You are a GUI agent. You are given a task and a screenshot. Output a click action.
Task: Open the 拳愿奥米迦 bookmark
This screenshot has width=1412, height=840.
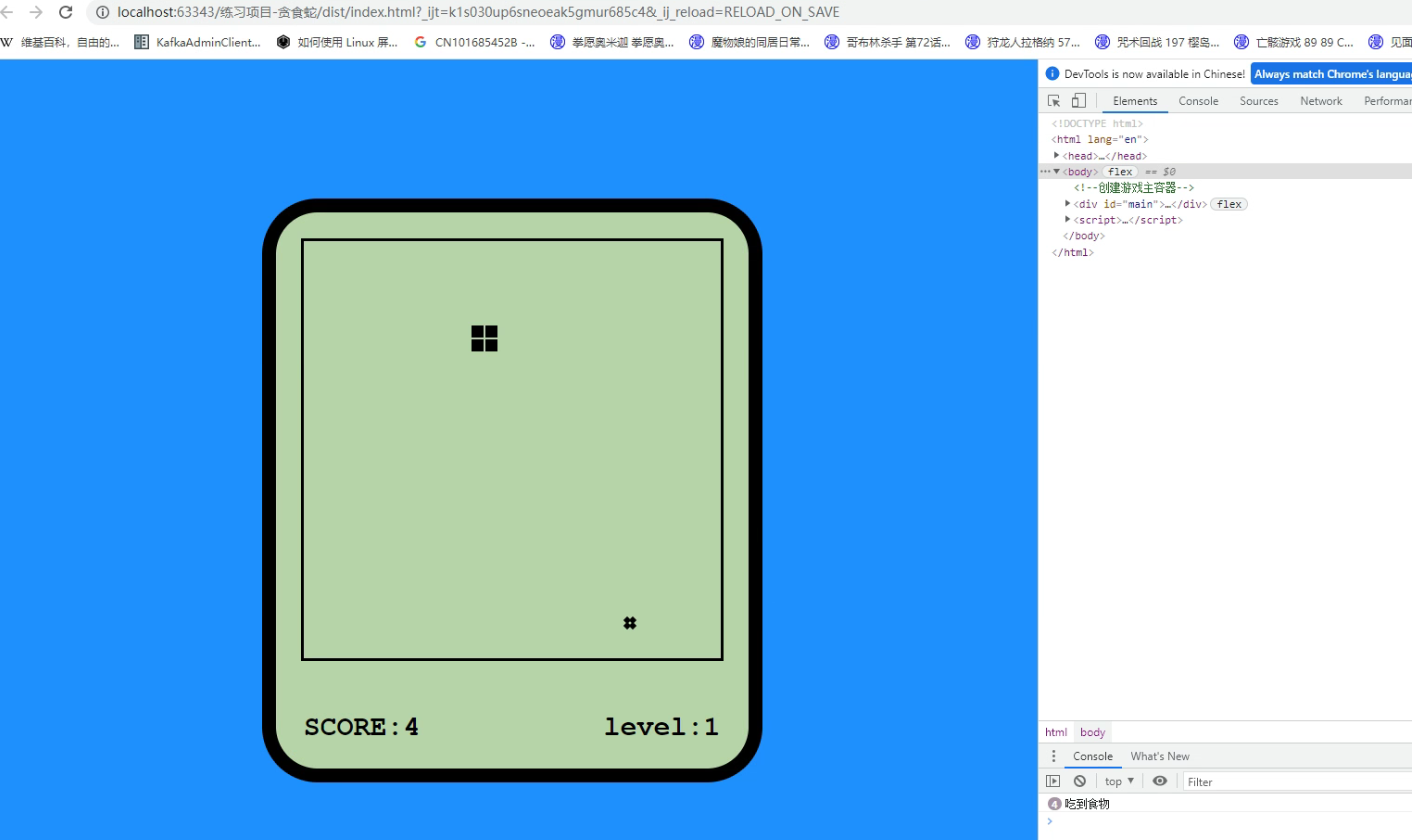612,42
